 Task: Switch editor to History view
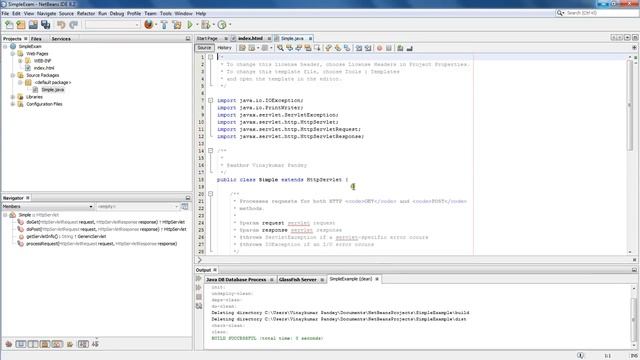click(x=224, y=48)
